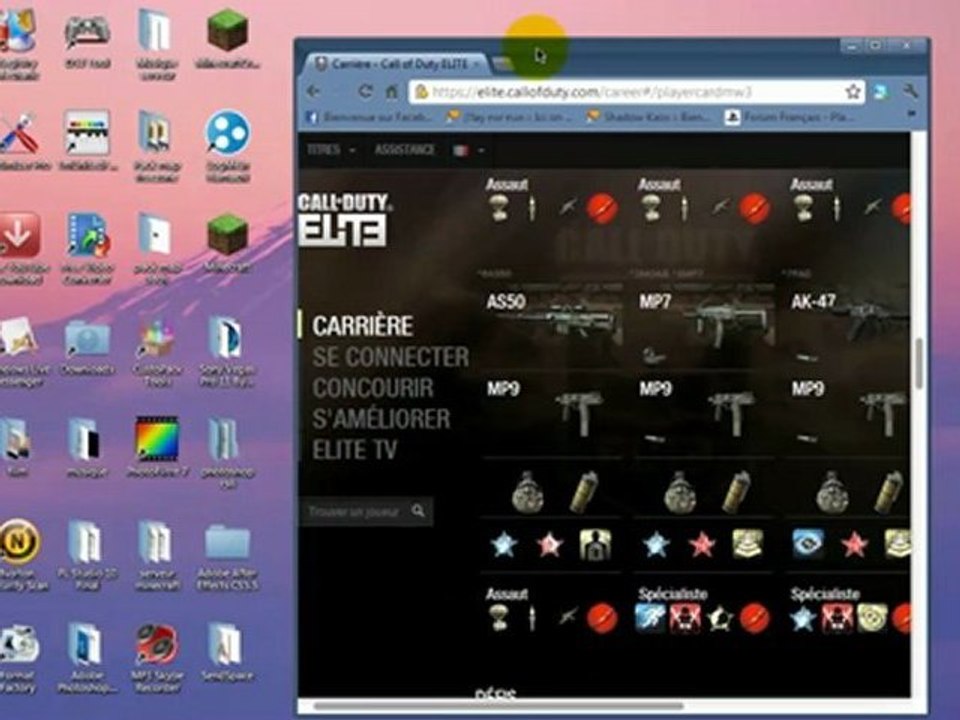Viewport: 960px width, 720px height.
Task: Reload the Call of Duty ELITE page
Action: point(366,92)
